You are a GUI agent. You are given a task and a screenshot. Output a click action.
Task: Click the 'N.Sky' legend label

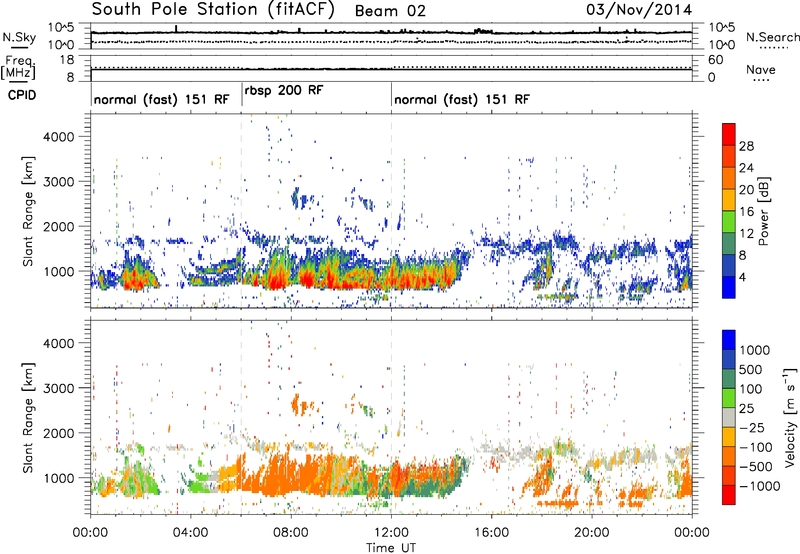click(19, 37)
